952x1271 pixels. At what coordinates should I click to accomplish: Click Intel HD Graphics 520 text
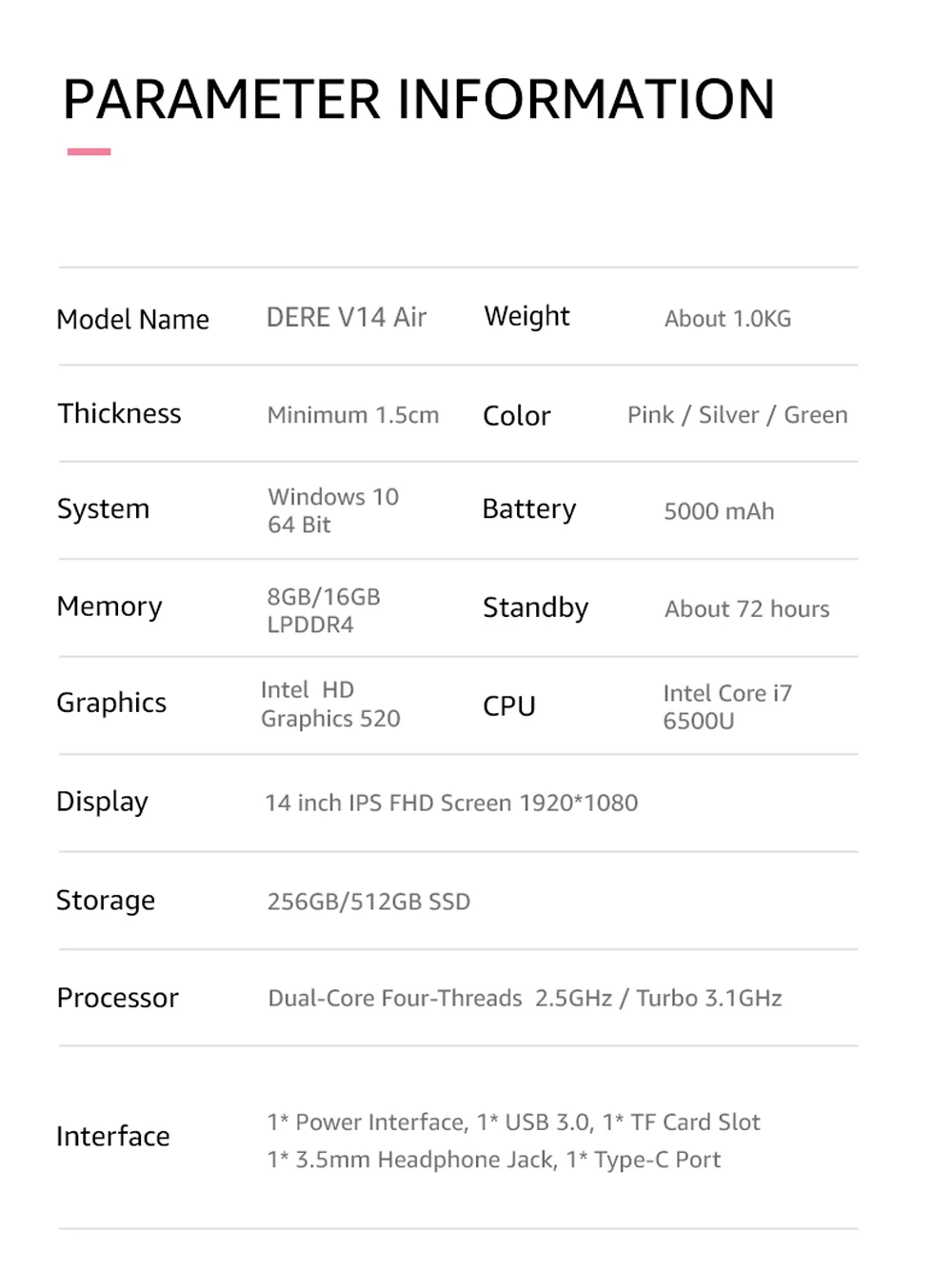click(329, 704)
